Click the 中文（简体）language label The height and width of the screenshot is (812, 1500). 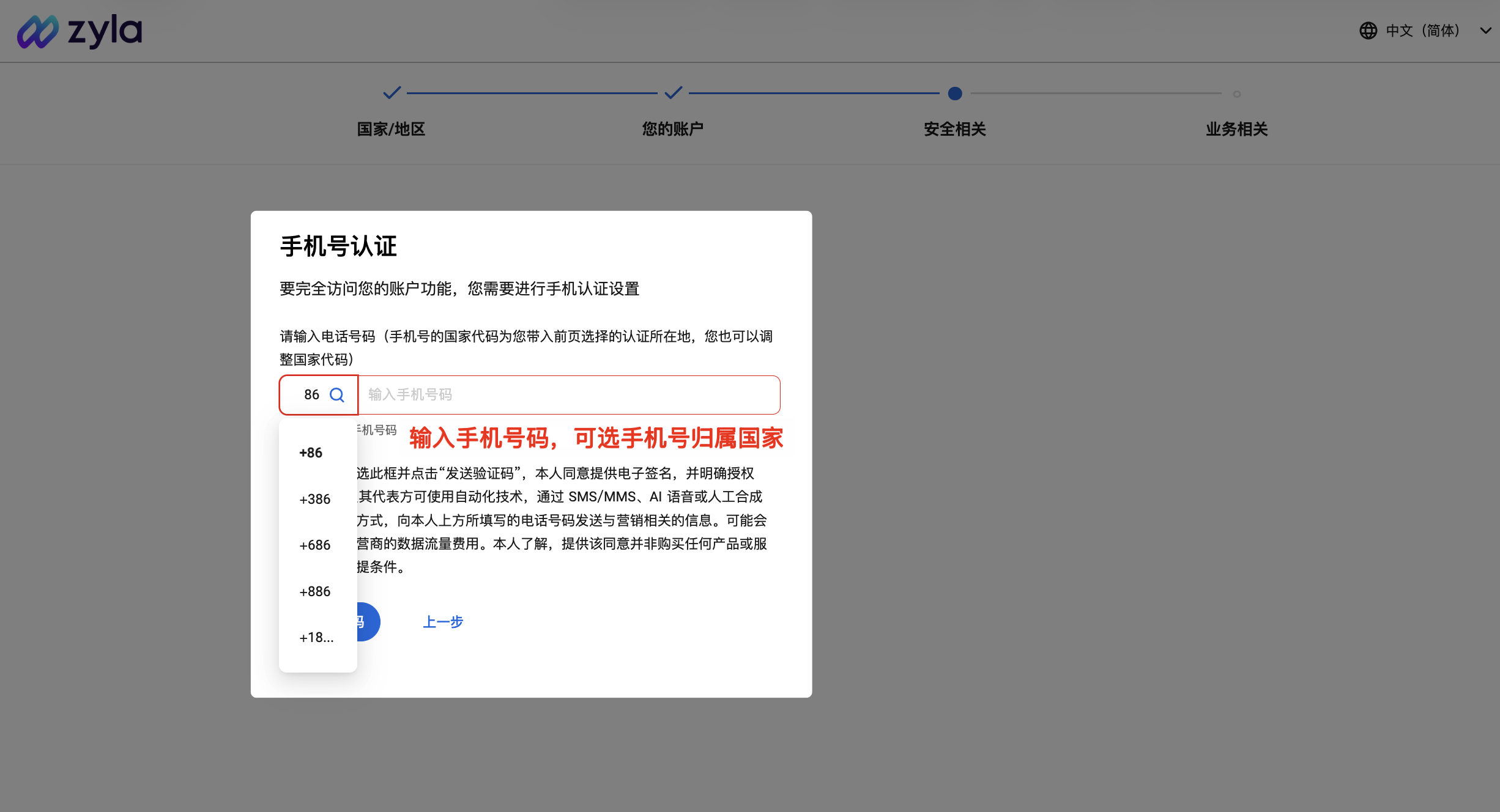pyautogui.click(x=1422, y=30)
